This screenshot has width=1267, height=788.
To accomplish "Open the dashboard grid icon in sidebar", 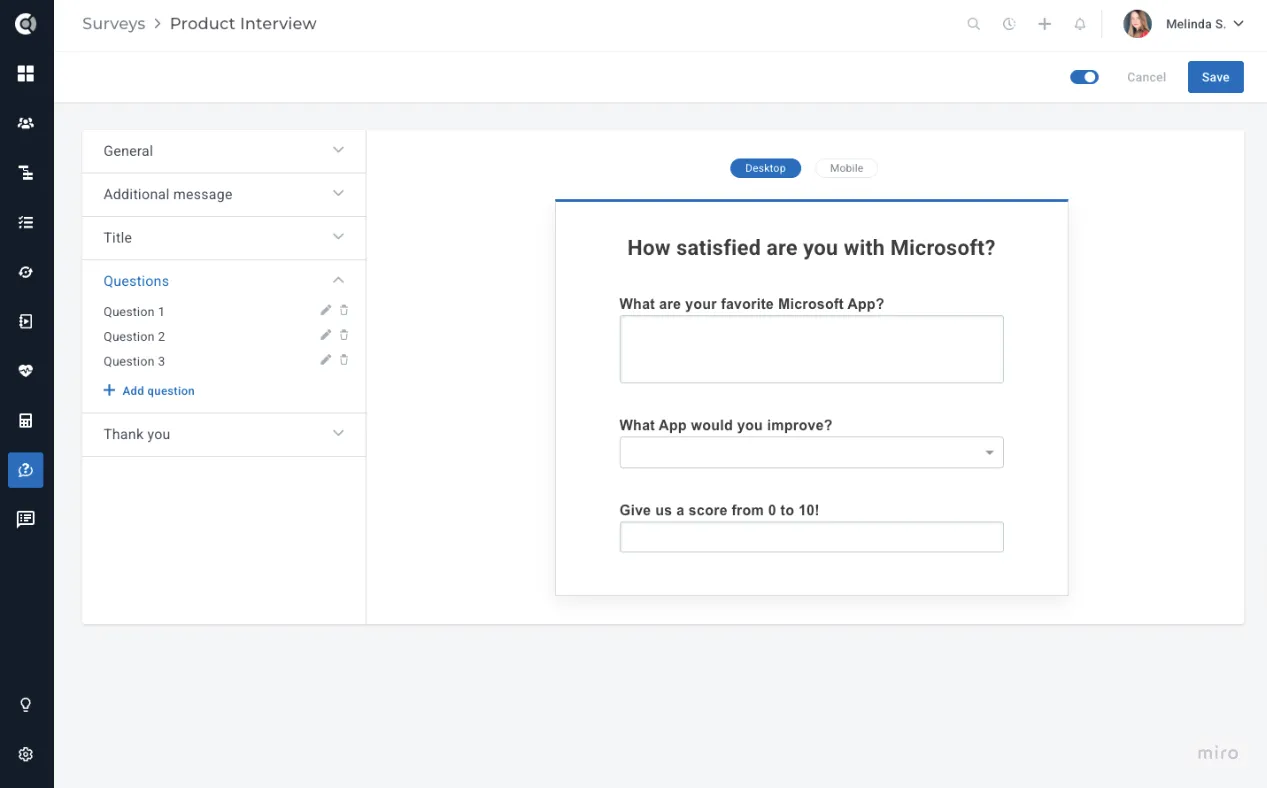I will click(26, 74).
